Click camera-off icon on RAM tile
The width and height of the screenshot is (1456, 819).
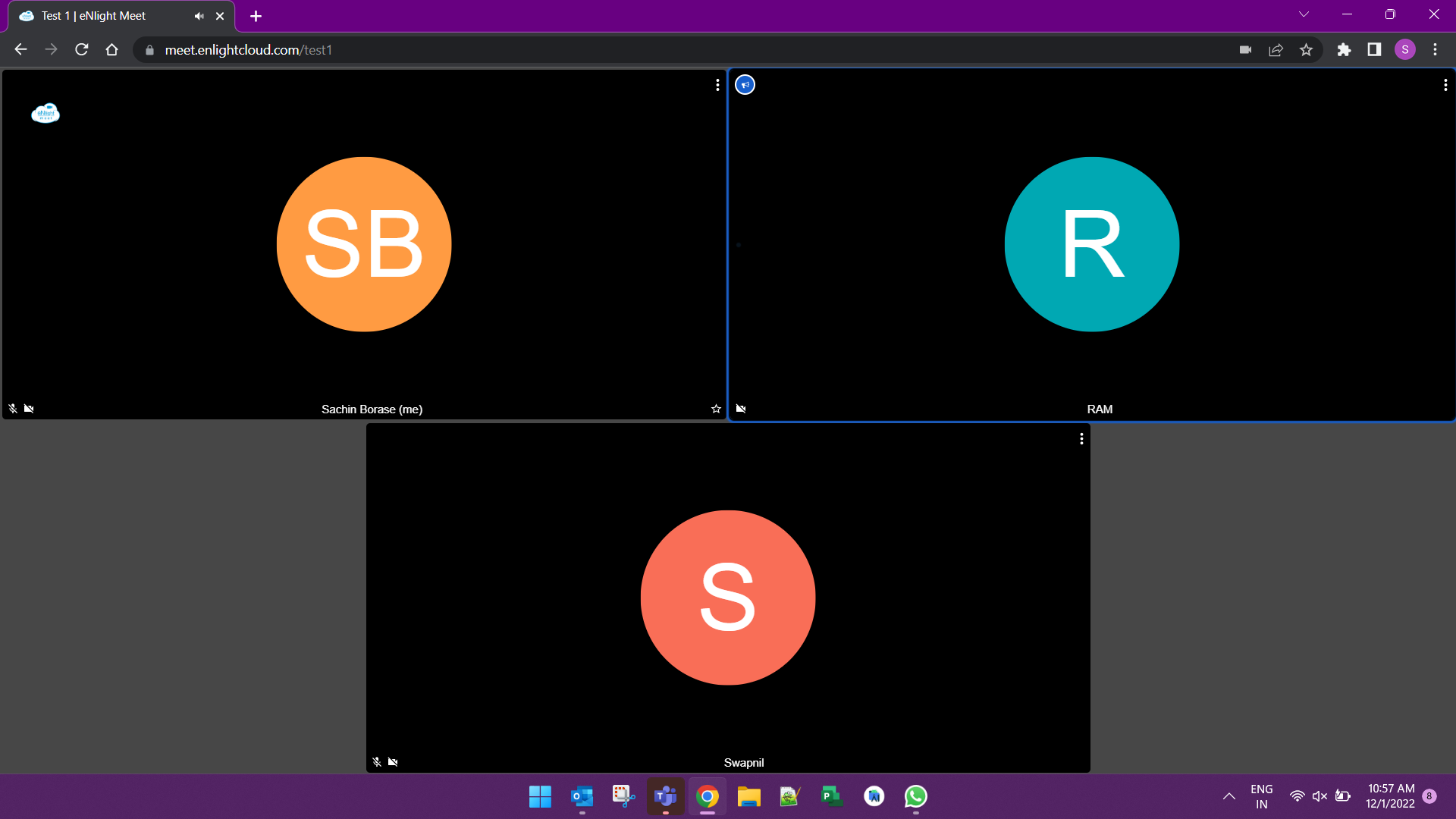741,409
